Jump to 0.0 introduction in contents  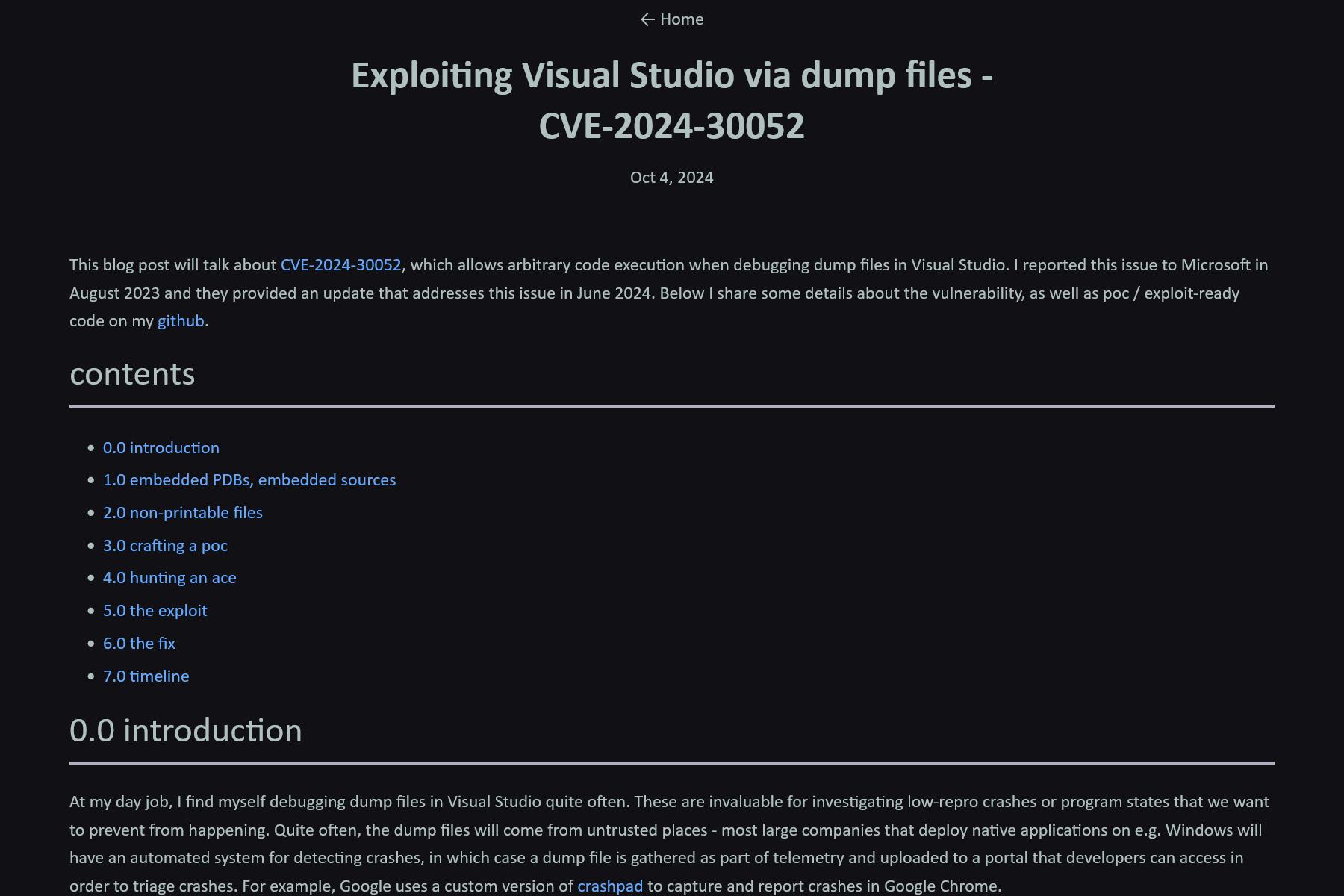pos(161,448)
